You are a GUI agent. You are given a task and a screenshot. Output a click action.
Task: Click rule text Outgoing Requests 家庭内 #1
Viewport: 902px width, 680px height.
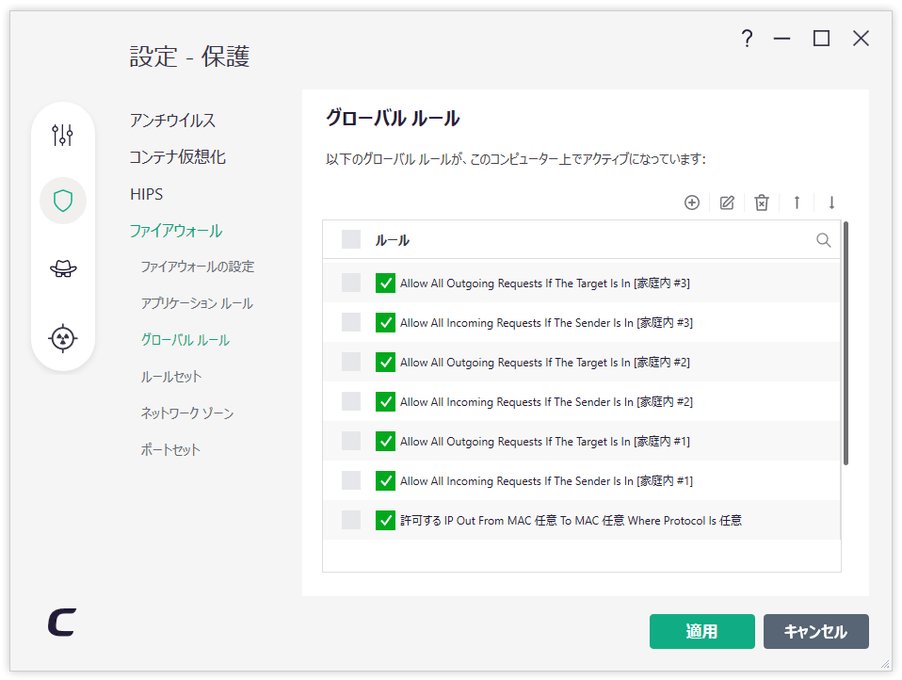[545, 441]
